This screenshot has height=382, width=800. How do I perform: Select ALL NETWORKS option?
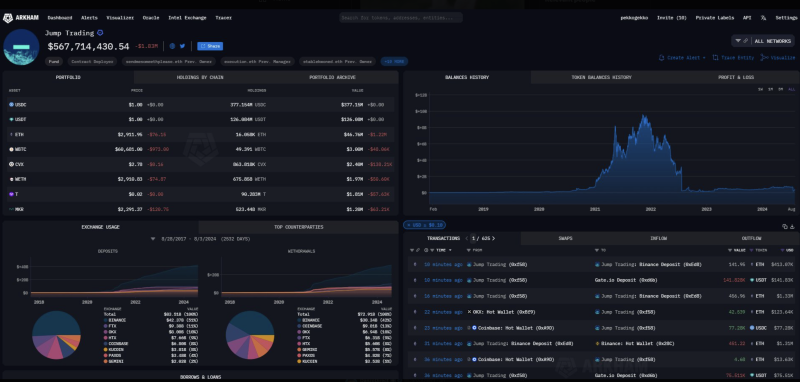pos(773,41)
